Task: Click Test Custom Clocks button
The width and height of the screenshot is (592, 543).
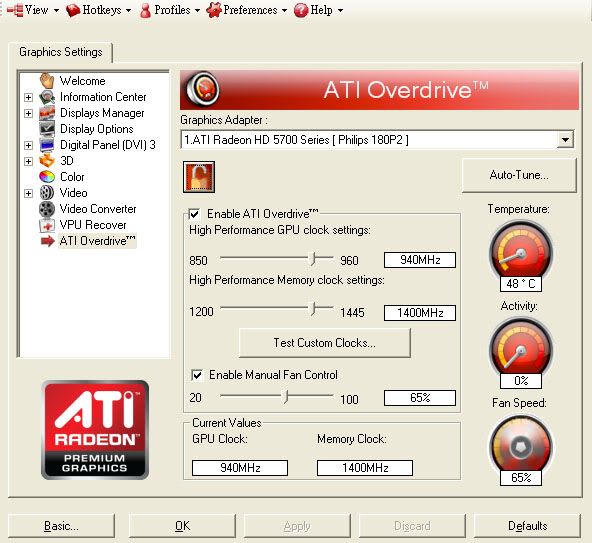Action: click(325, 343)
